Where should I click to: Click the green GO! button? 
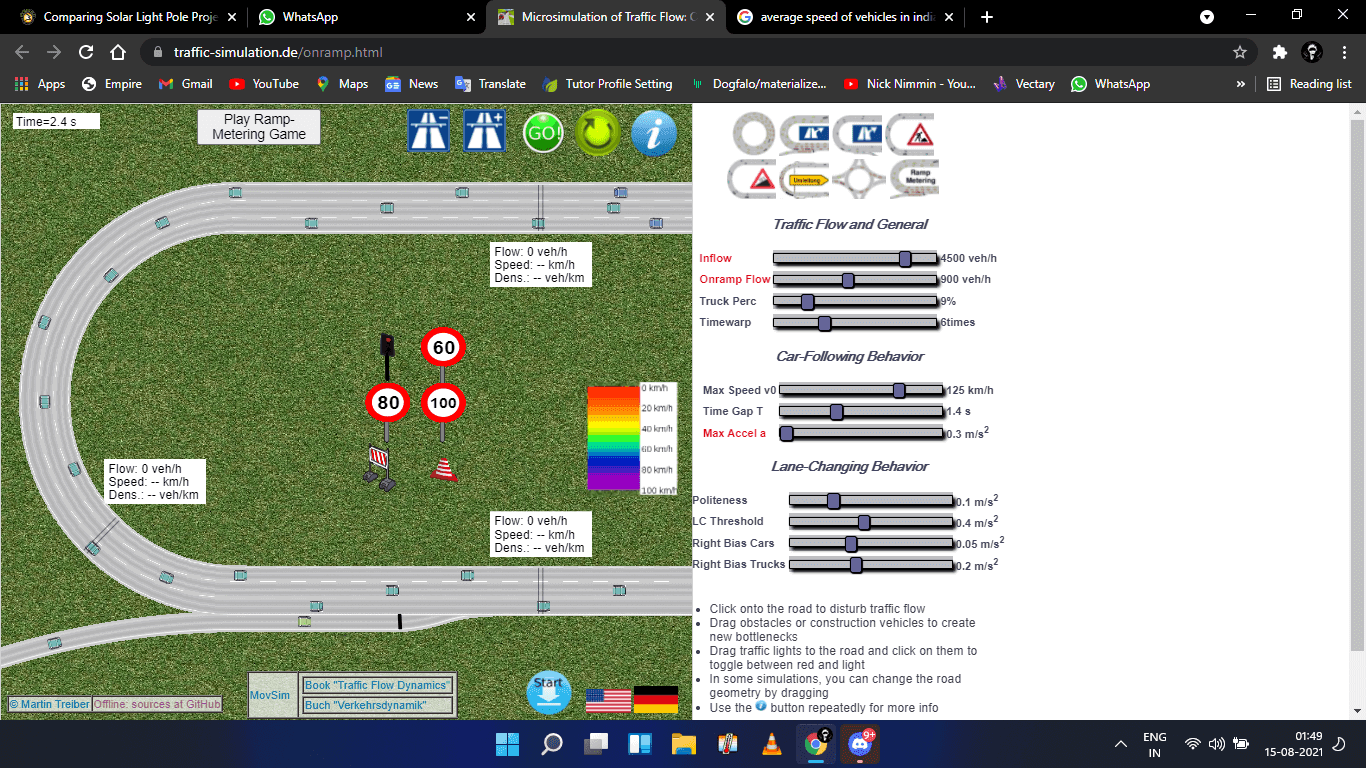[x=543, y=132]
